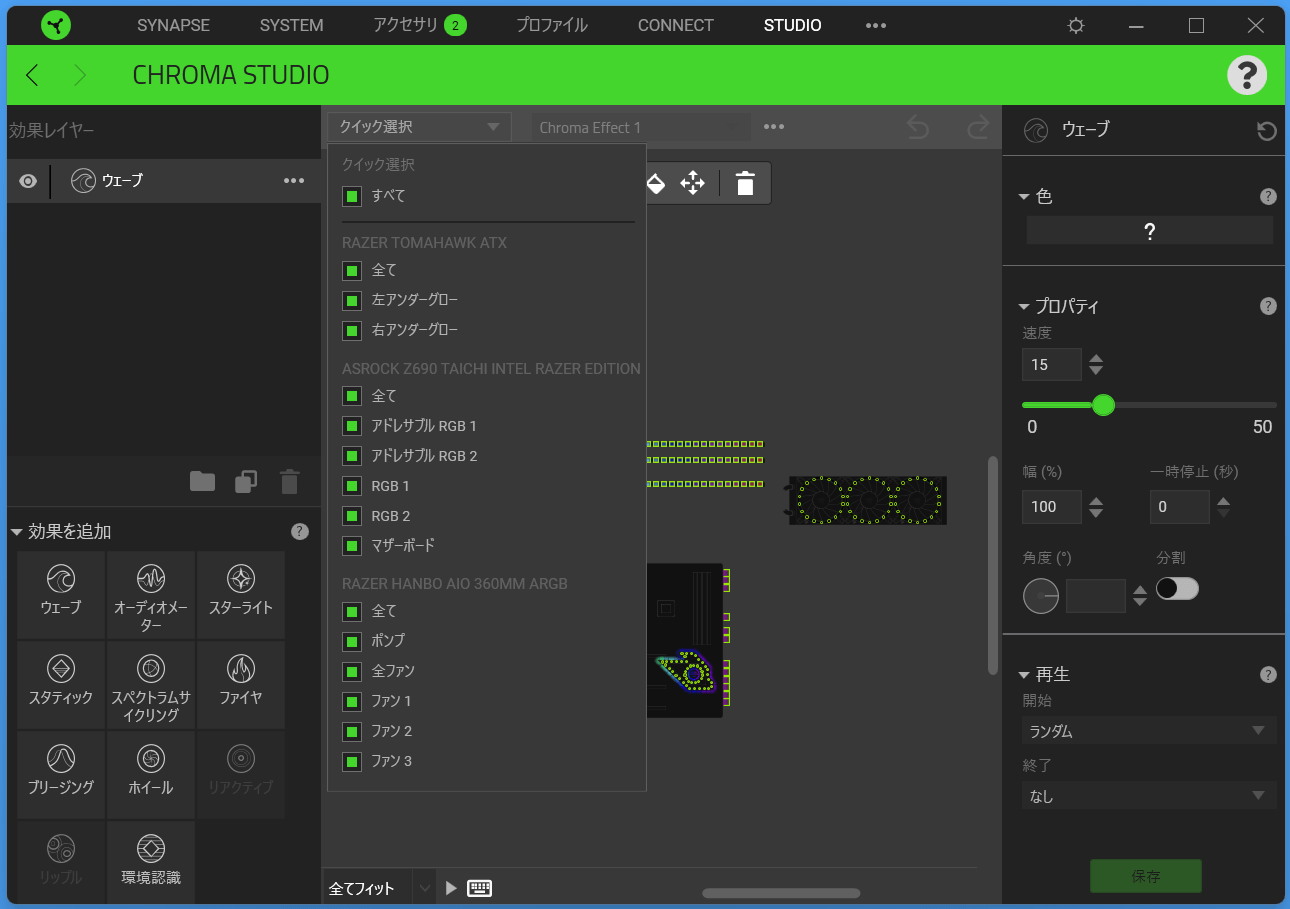
Task: Toggle 全ファン checkbox
Action: point(351,671)
